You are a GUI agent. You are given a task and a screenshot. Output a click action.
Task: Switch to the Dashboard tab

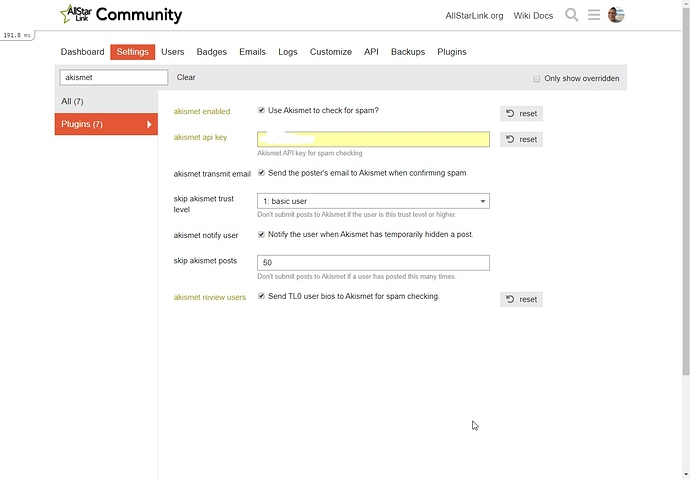pyautogui.click(x=82, y=52)
